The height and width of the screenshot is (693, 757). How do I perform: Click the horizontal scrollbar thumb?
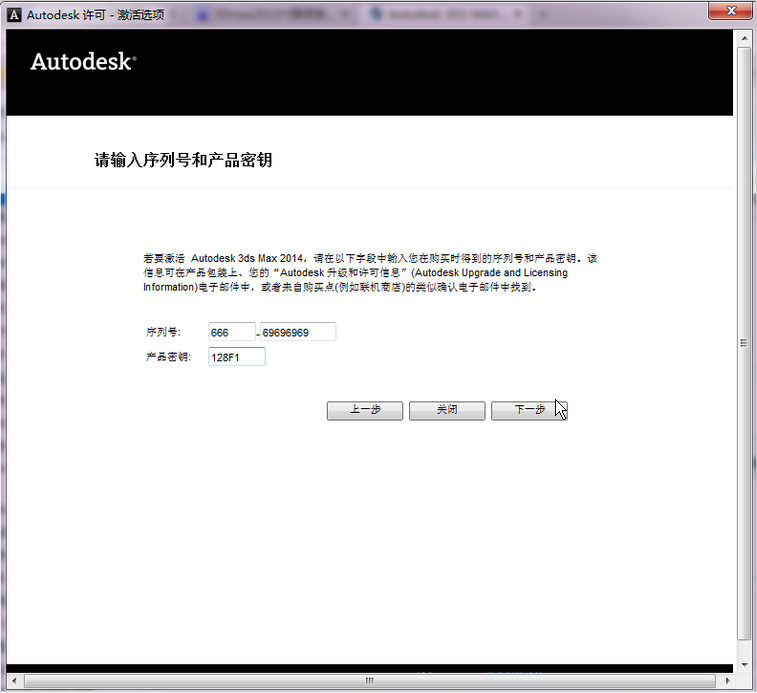pos(370,681)
